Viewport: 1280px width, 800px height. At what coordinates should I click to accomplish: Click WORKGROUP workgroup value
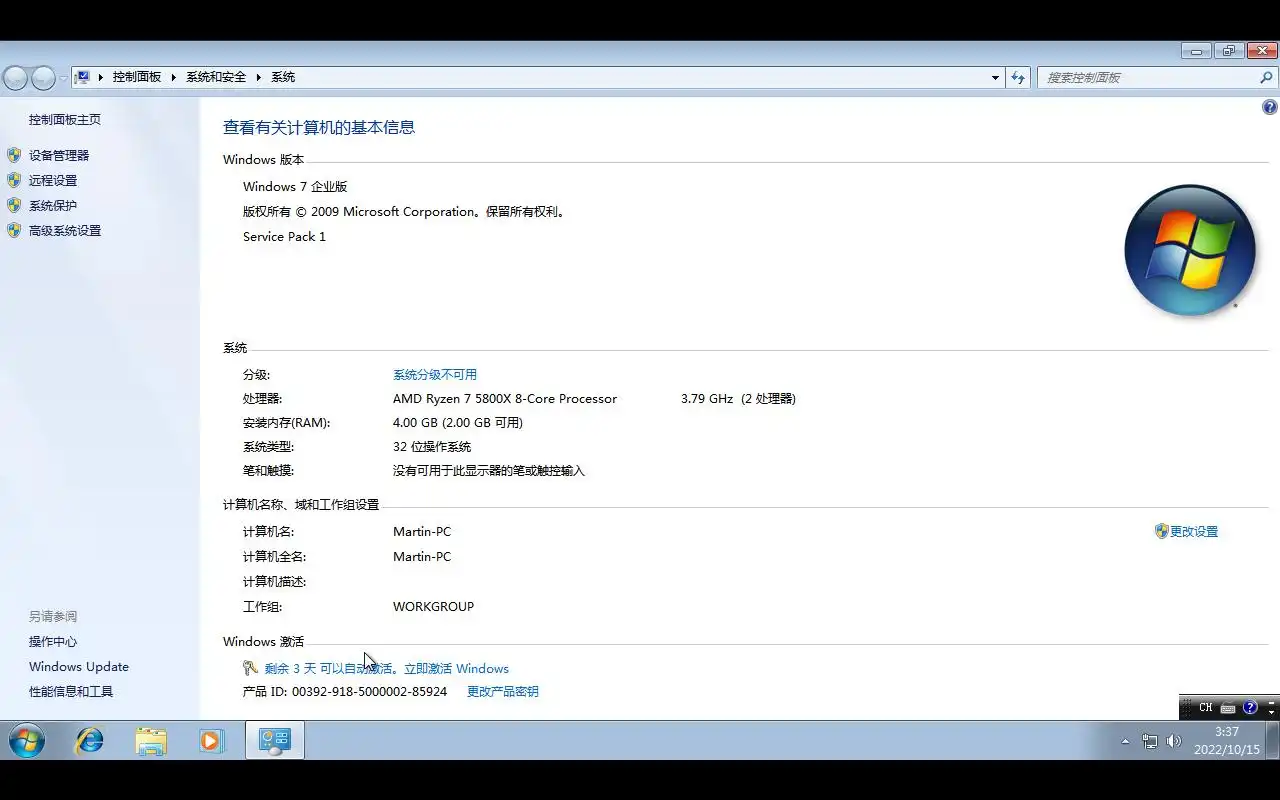(433, 606)
